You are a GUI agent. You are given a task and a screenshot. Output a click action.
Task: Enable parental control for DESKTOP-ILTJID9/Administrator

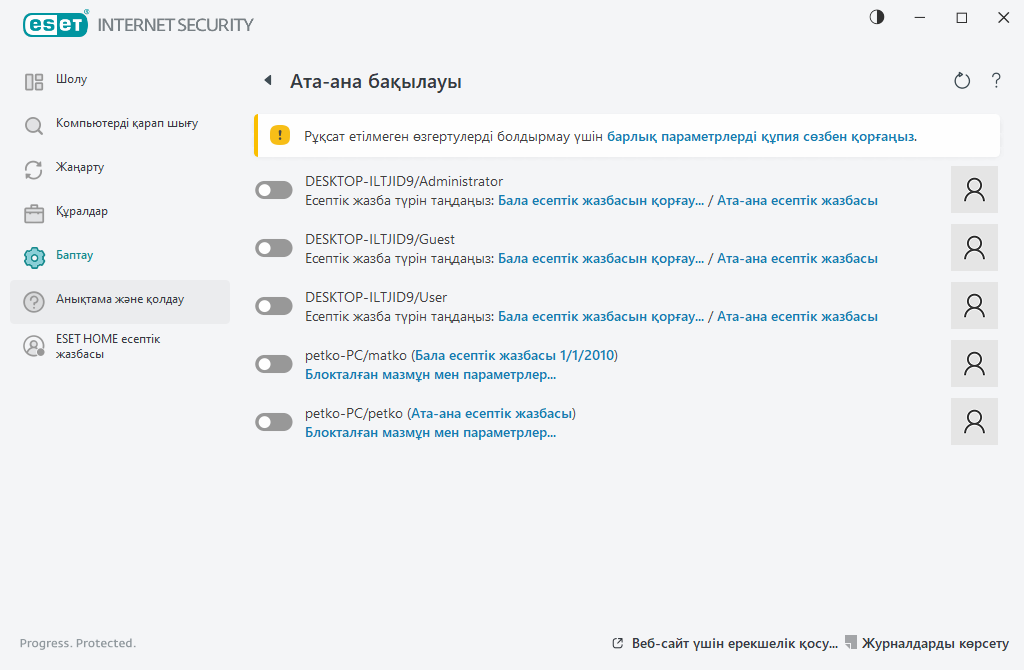point(273,190)
